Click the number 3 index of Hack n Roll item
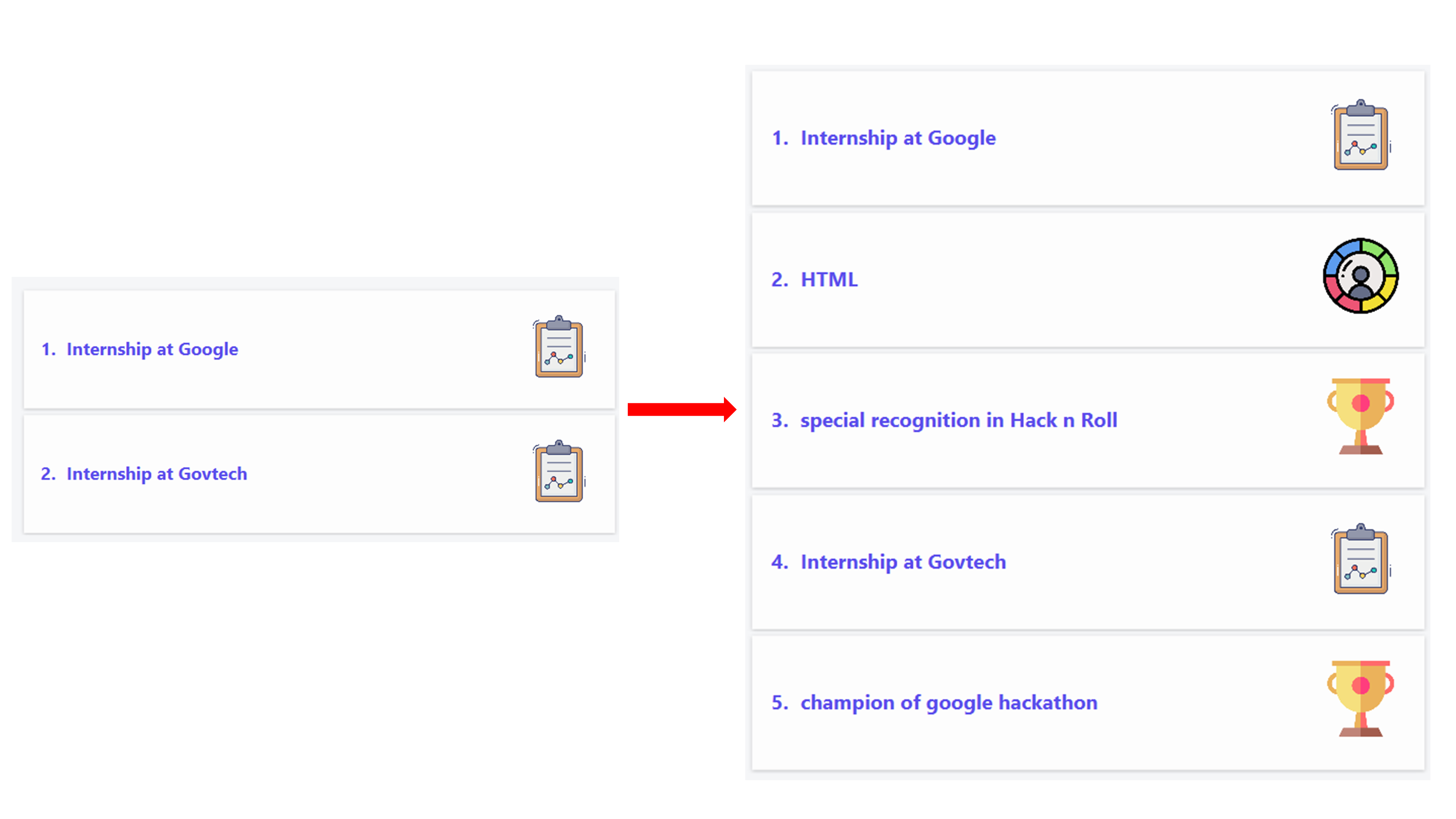The height and width of the screenshot is (819, 1456). 780,420
